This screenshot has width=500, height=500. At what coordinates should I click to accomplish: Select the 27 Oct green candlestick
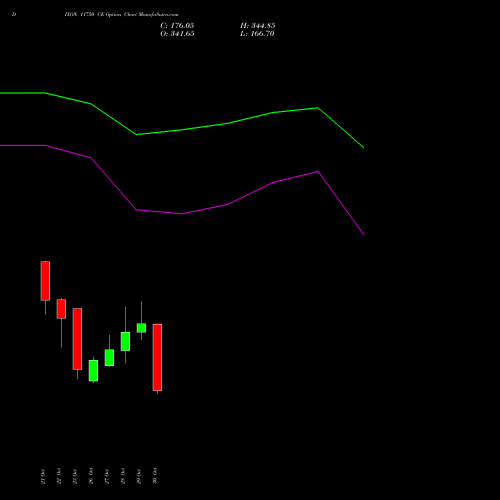(x=109, y=358)
